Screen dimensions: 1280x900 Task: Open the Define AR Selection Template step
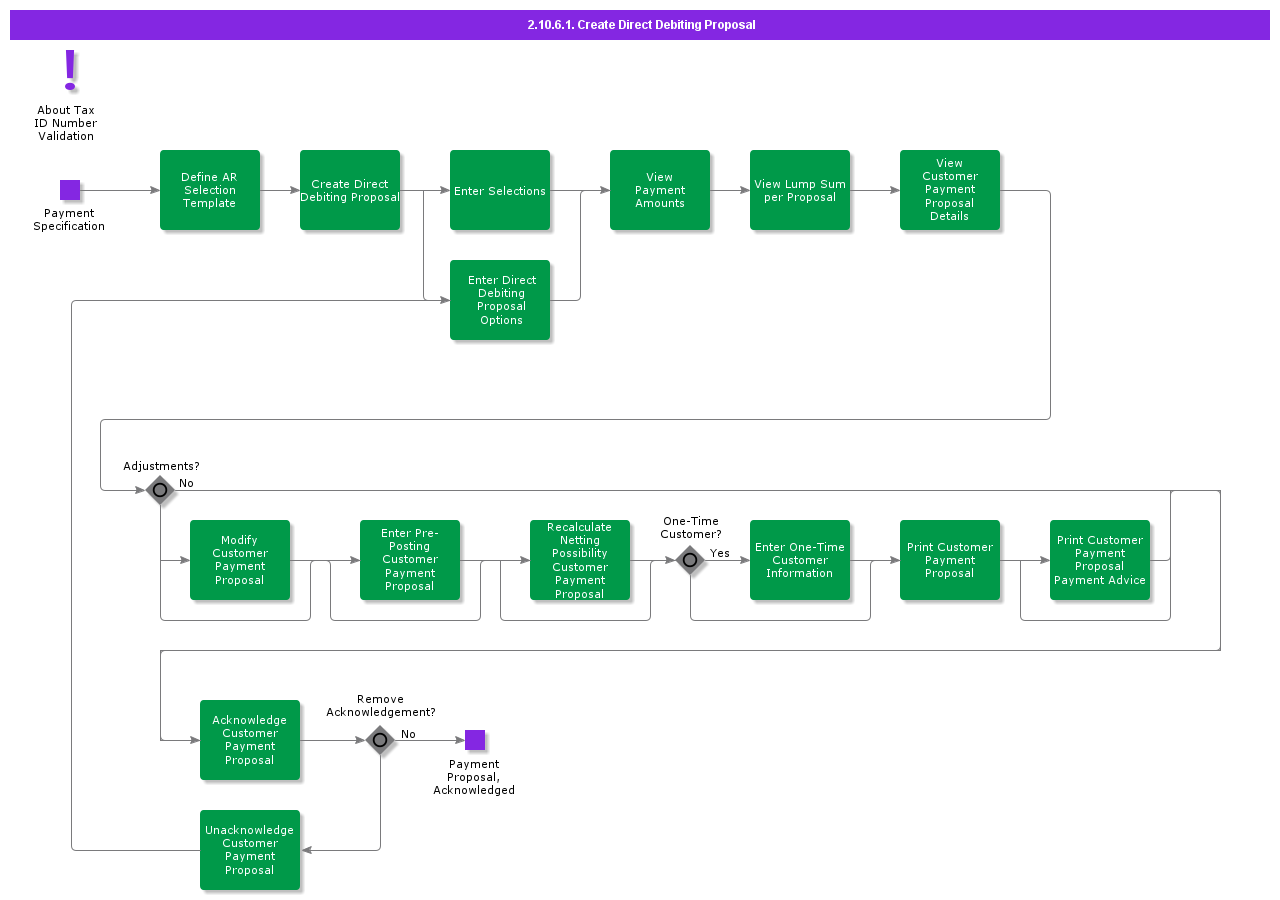tap(210, 190)
